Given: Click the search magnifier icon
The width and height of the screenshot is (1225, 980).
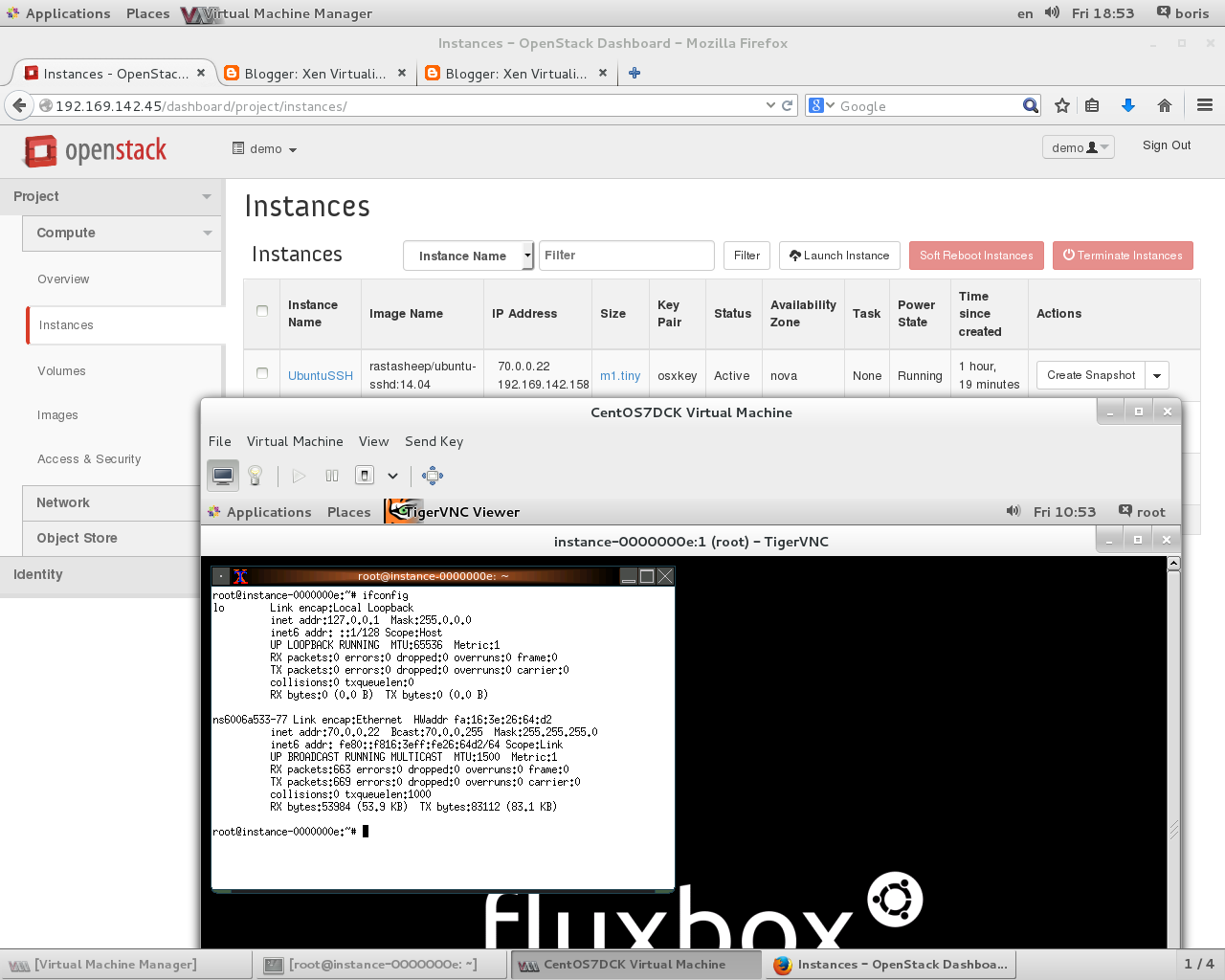Looking at the screenshot, I should pyautogui.click(x=1031, y=106).
